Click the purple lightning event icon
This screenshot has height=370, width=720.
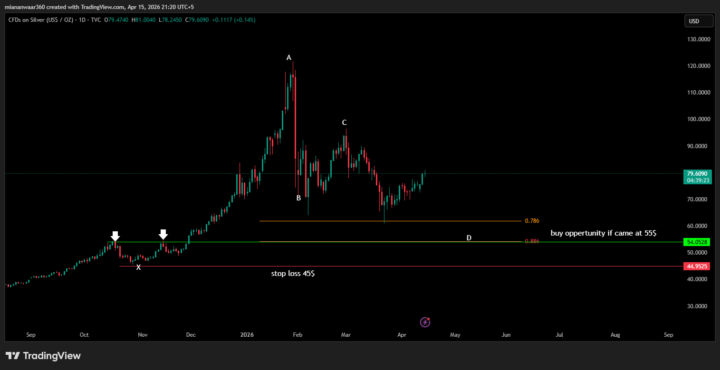coord(425,322)
